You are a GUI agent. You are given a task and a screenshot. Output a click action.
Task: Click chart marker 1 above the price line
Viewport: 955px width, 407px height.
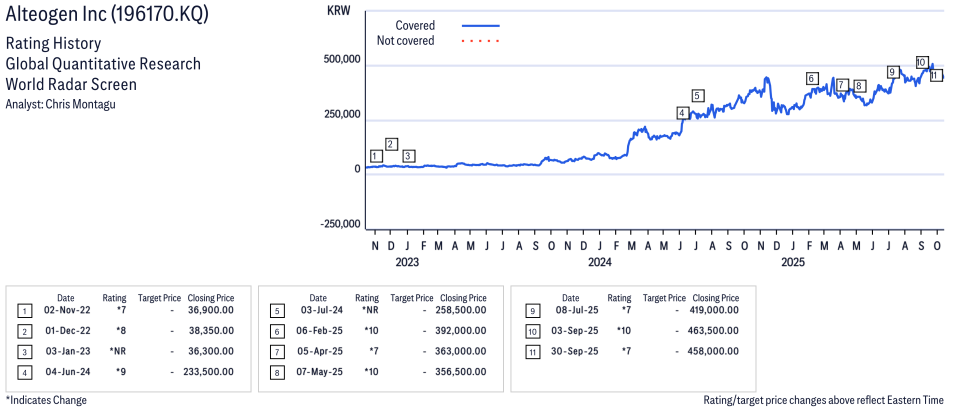point(376,156)
